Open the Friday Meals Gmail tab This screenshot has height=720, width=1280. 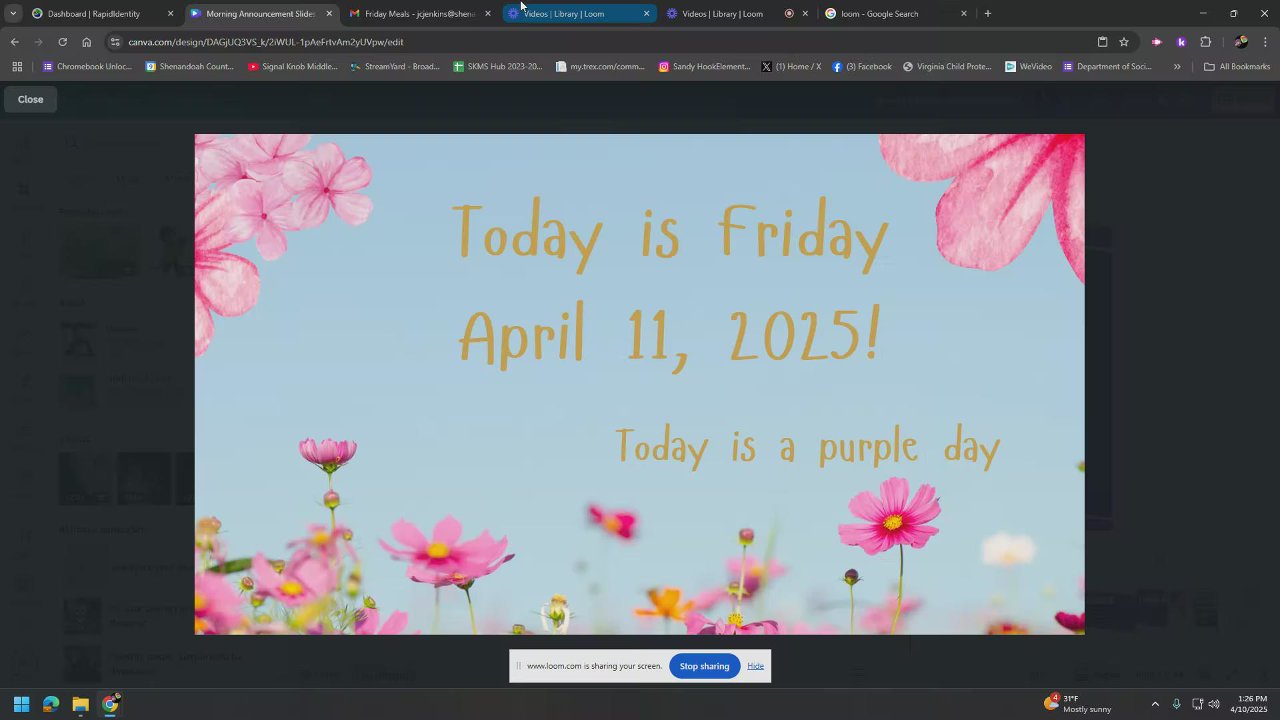point(419,14)
